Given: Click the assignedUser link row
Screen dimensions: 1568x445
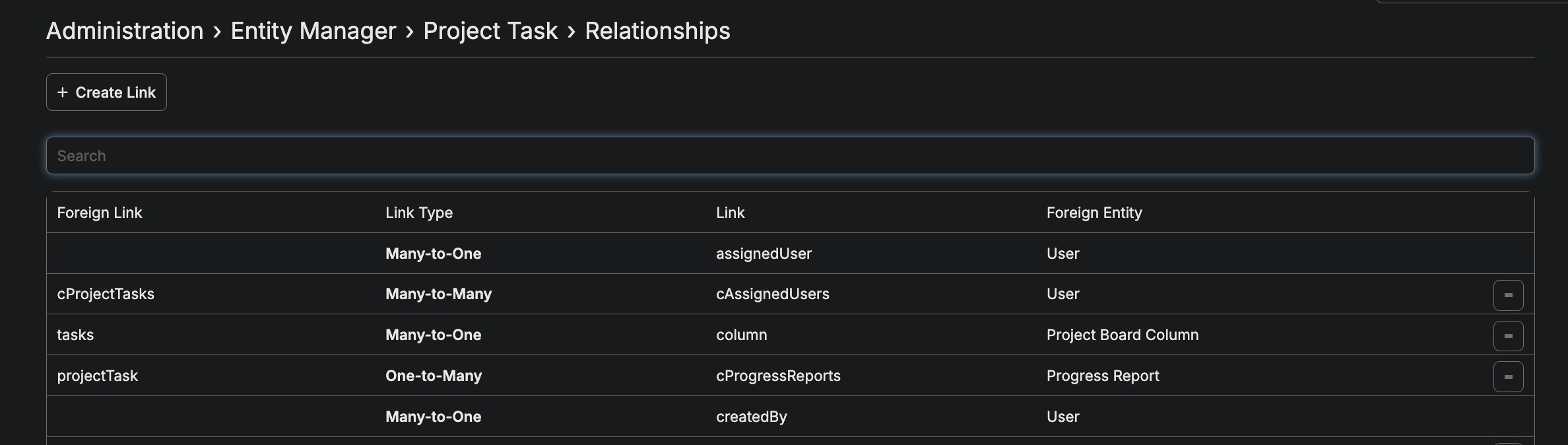Looking at the screenshot, I should pos(764,254).
